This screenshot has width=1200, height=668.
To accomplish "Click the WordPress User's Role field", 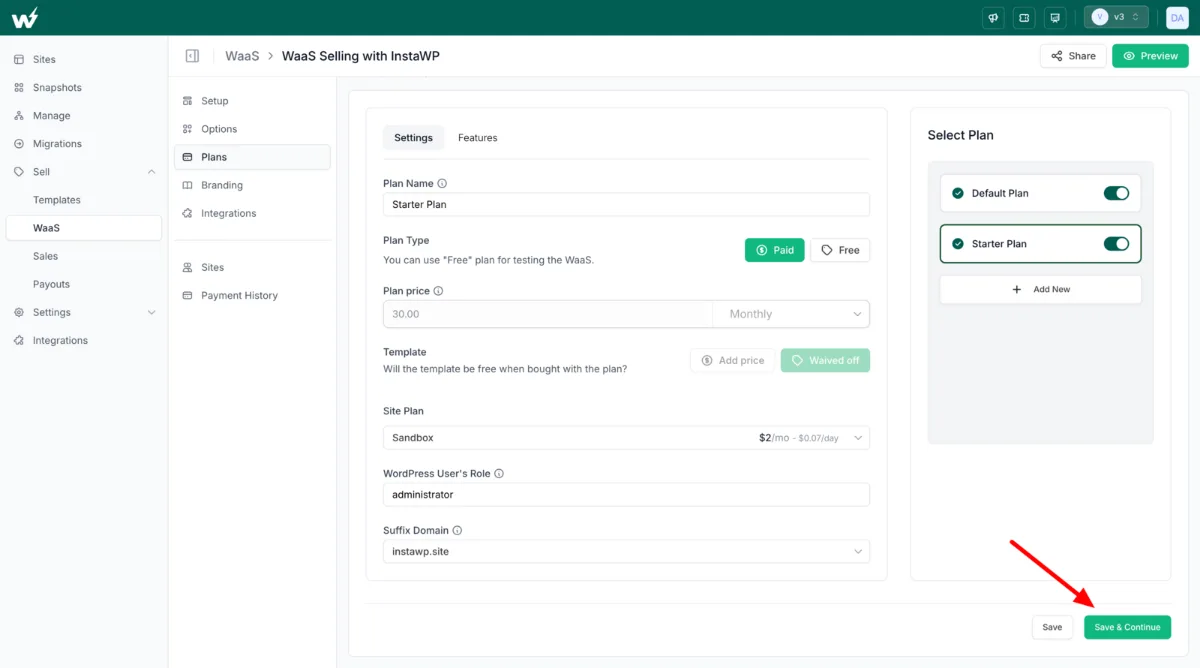I will coord(626,494).
